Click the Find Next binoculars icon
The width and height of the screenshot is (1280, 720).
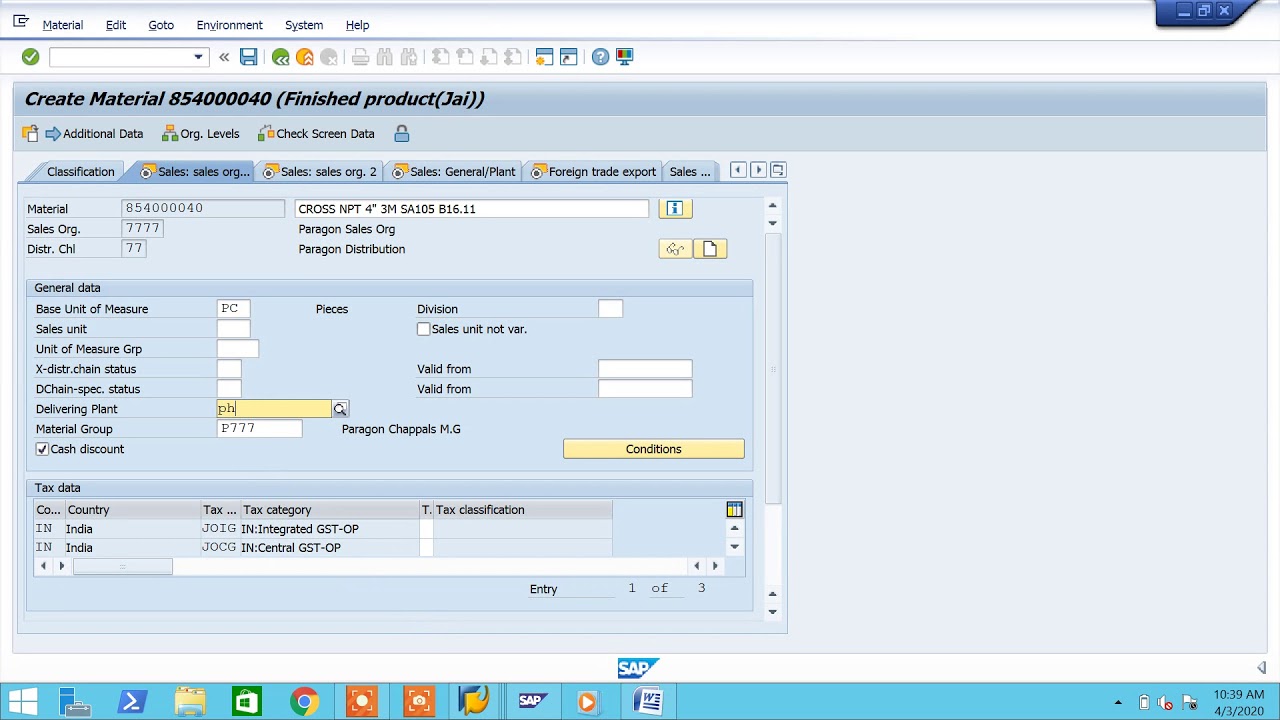coord(409,57)
